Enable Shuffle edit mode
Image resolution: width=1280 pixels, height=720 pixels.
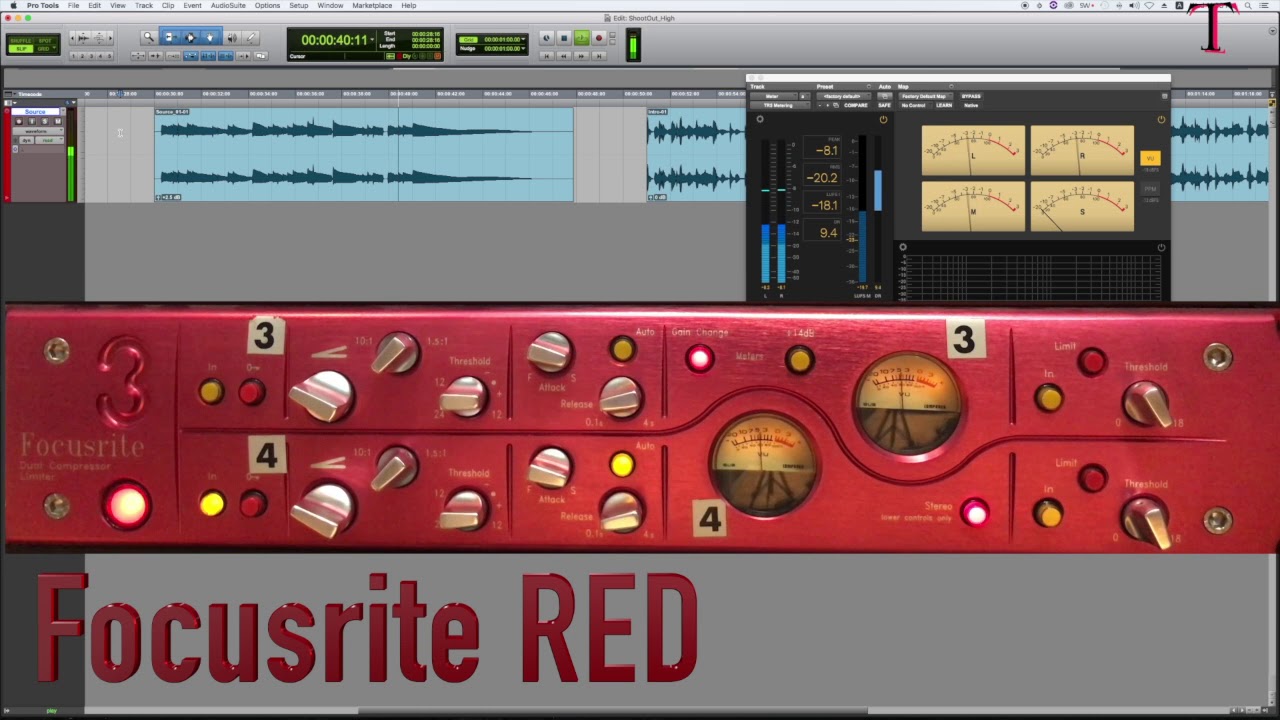pyautogui.click(x=19, y=40)
